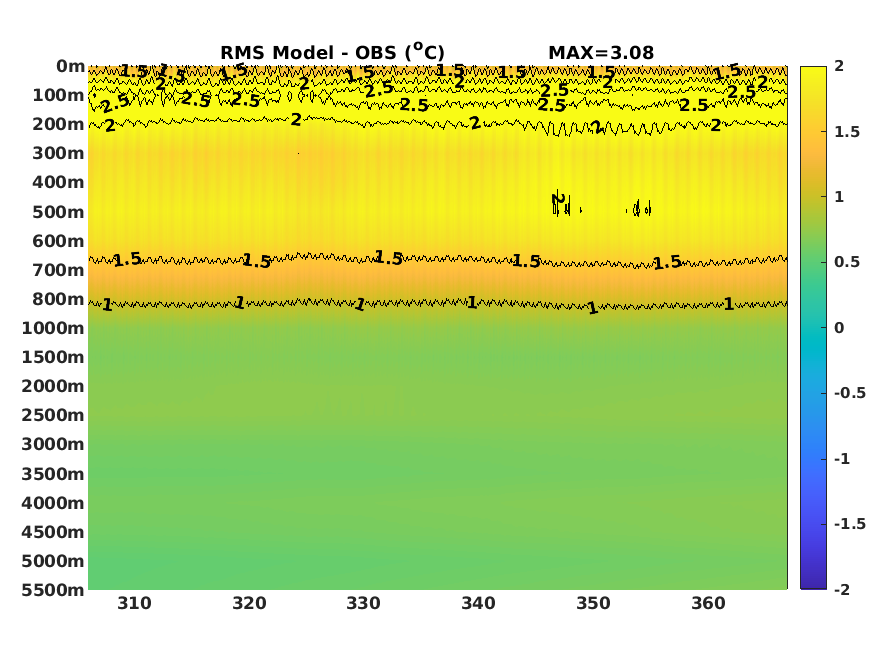Click the '600m' depth tick label
This screenshot has width=875, height=656.
(x=58, y=241)
